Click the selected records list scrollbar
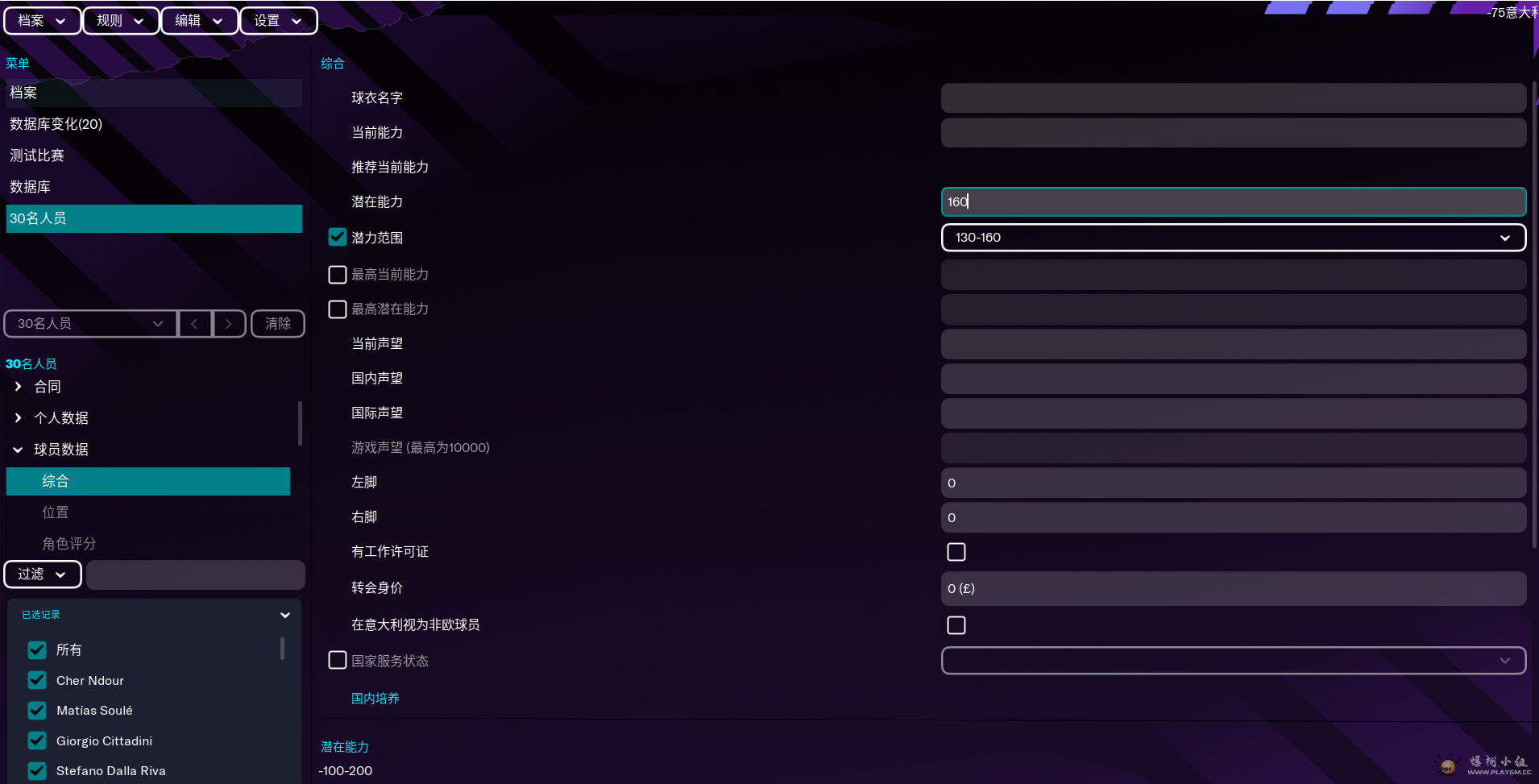Image resolution: width=1539 pixels, height=784 pixels. click(282, 649)
